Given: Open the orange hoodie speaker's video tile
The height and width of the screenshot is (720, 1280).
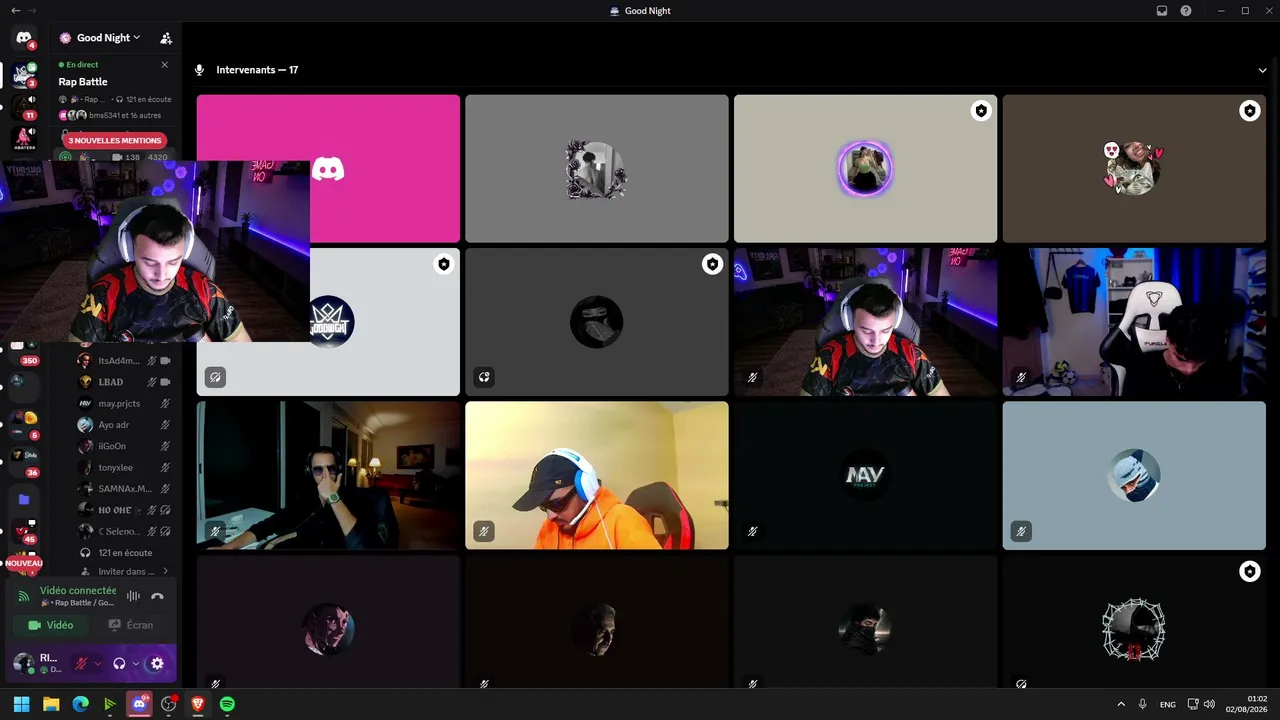Looking at the screenshot, I should [597, 475].
